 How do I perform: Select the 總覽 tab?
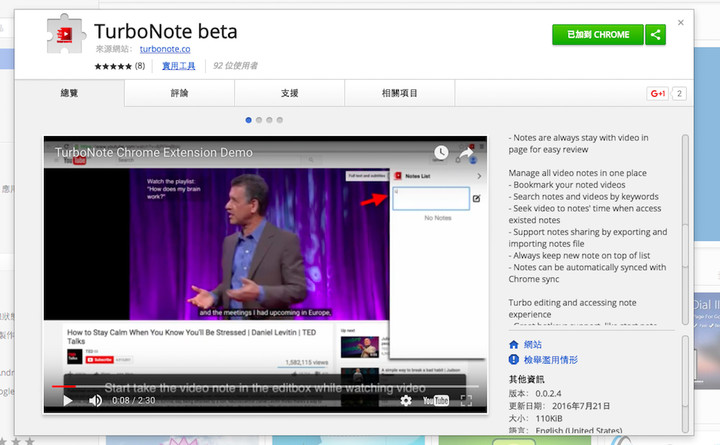coord(69,93)
